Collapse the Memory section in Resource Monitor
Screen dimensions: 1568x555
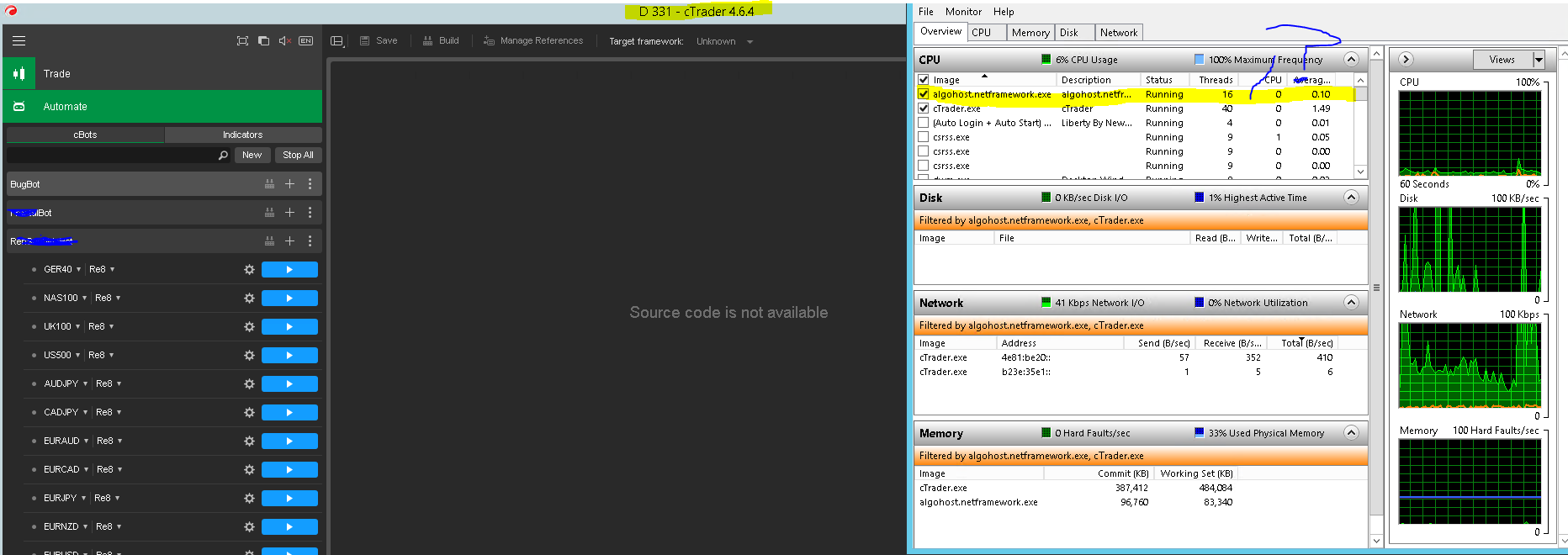(1351, 433)
